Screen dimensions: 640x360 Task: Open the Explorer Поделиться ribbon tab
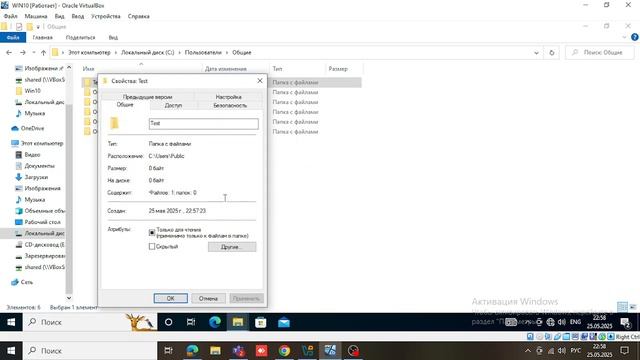(x=80, y=38)
